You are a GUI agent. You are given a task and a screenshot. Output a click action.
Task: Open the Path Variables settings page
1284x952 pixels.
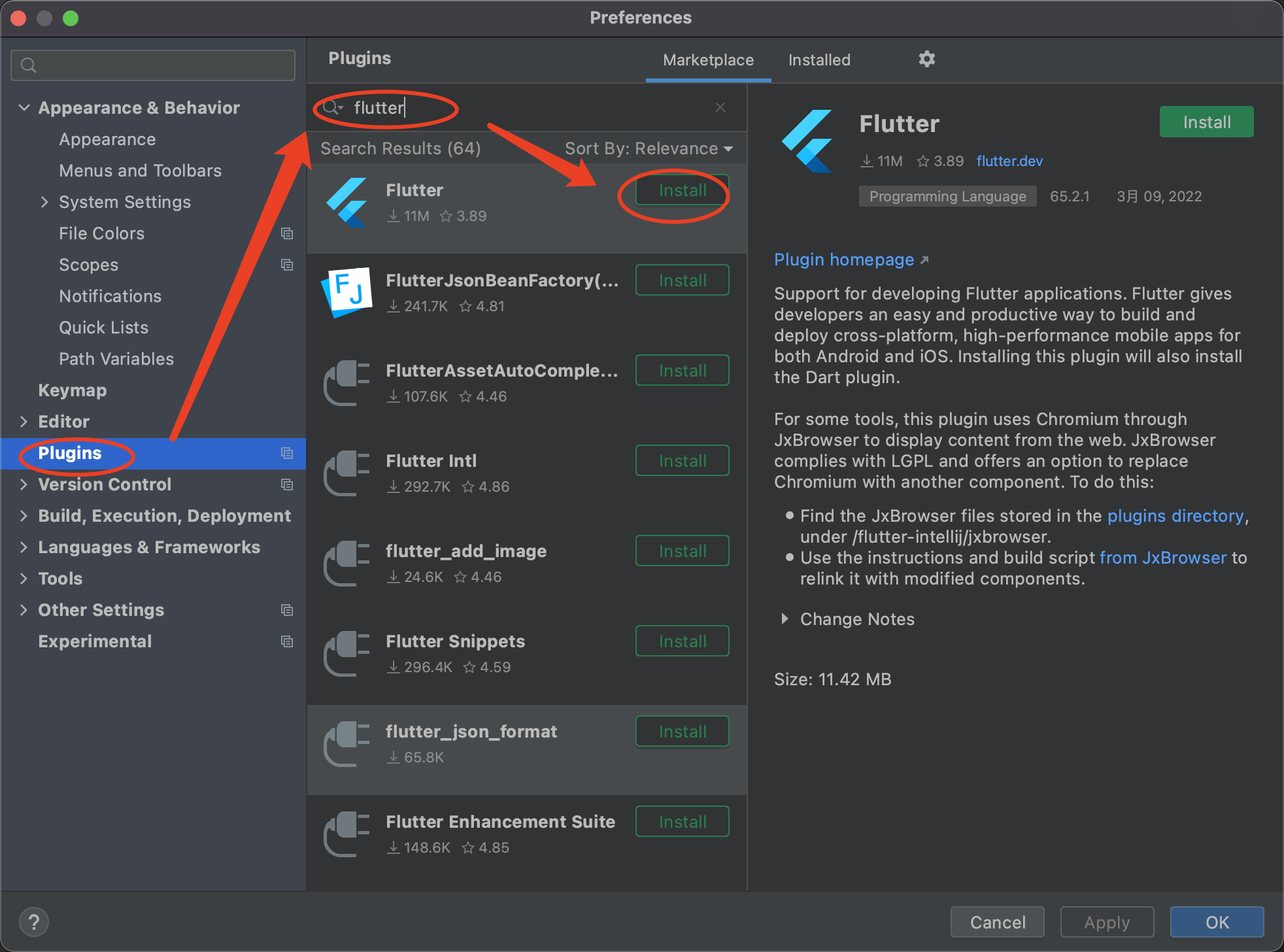(116, 359)
